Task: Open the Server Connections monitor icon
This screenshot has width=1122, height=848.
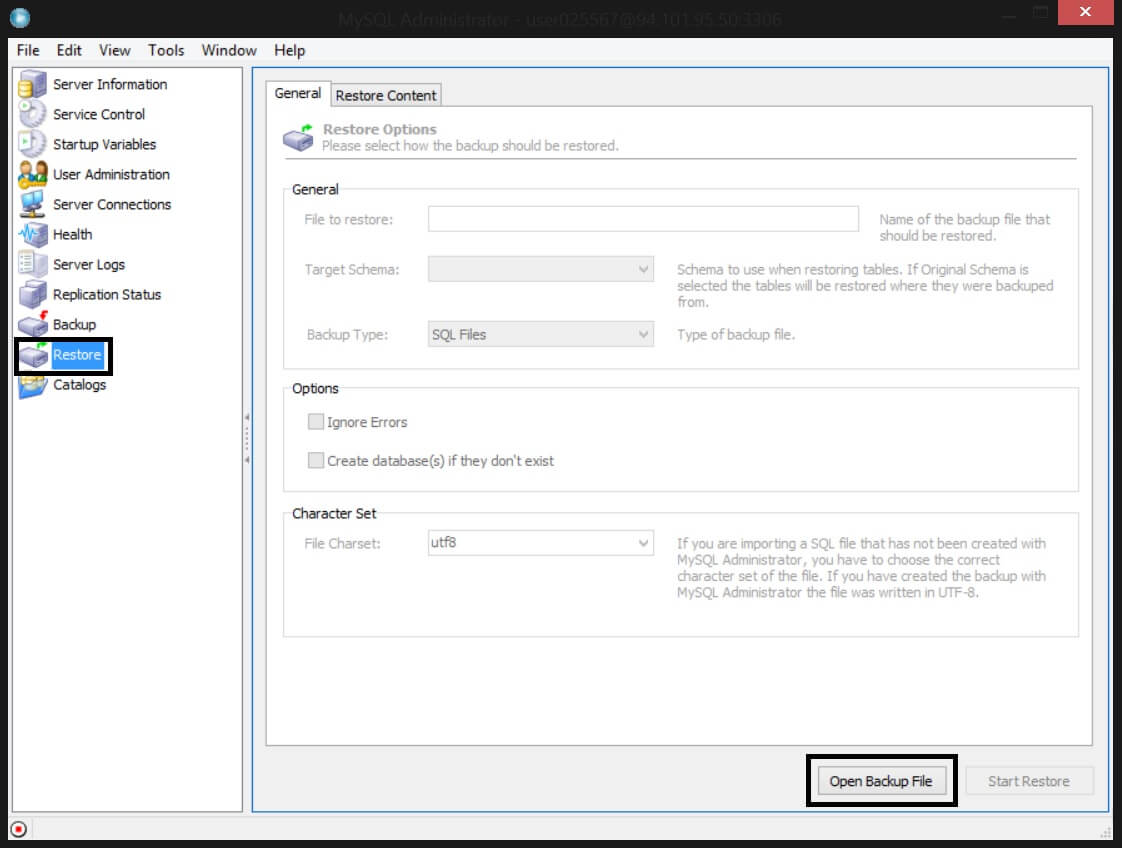Action: (x=32, y=205)
